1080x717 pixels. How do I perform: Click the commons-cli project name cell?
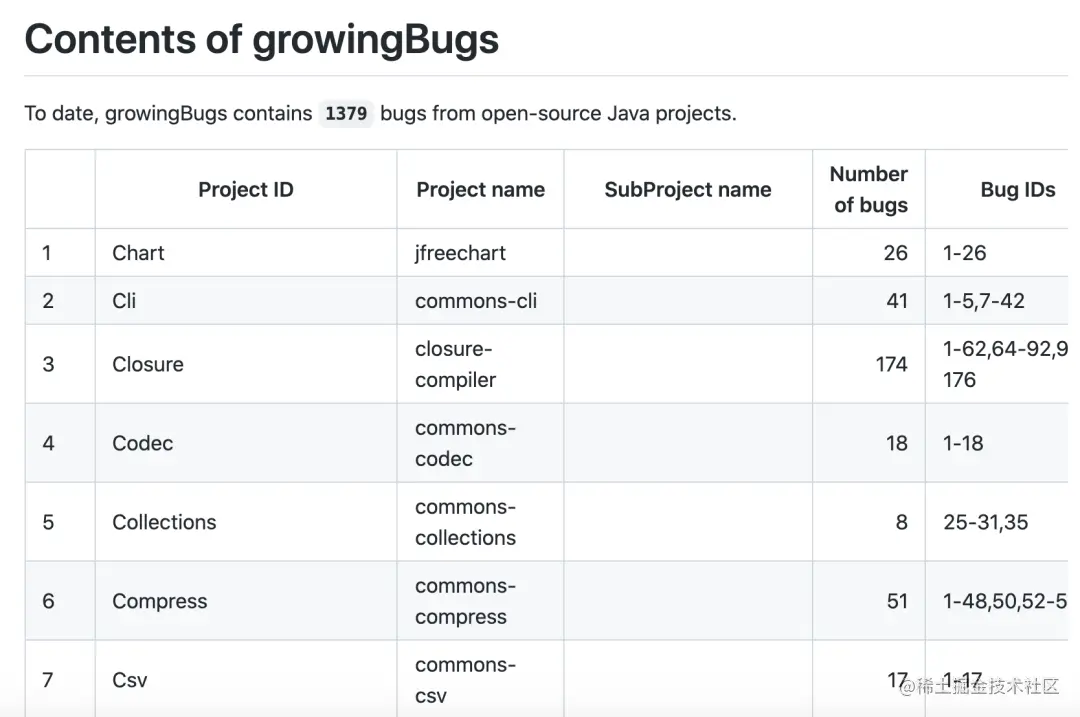480,301
